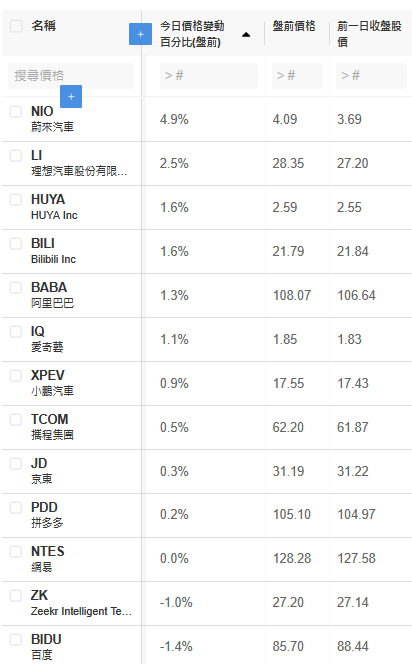The image size is (412, 664).
Task: Toggle sort arrow on 今日價格變動百分比 column
Action: (246, 34)
